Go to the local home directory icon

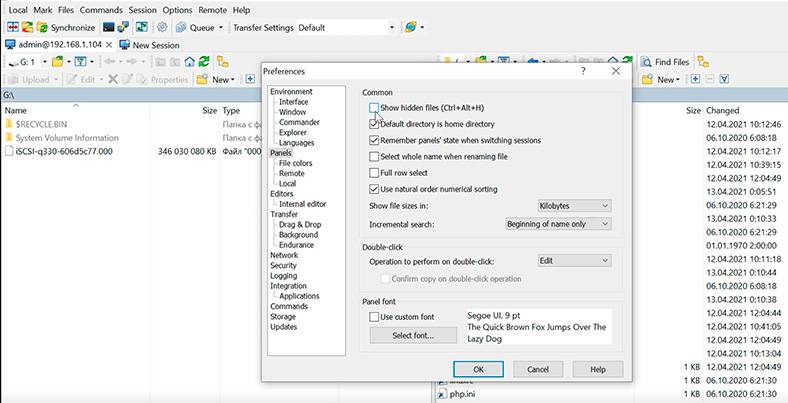(189, 62)
